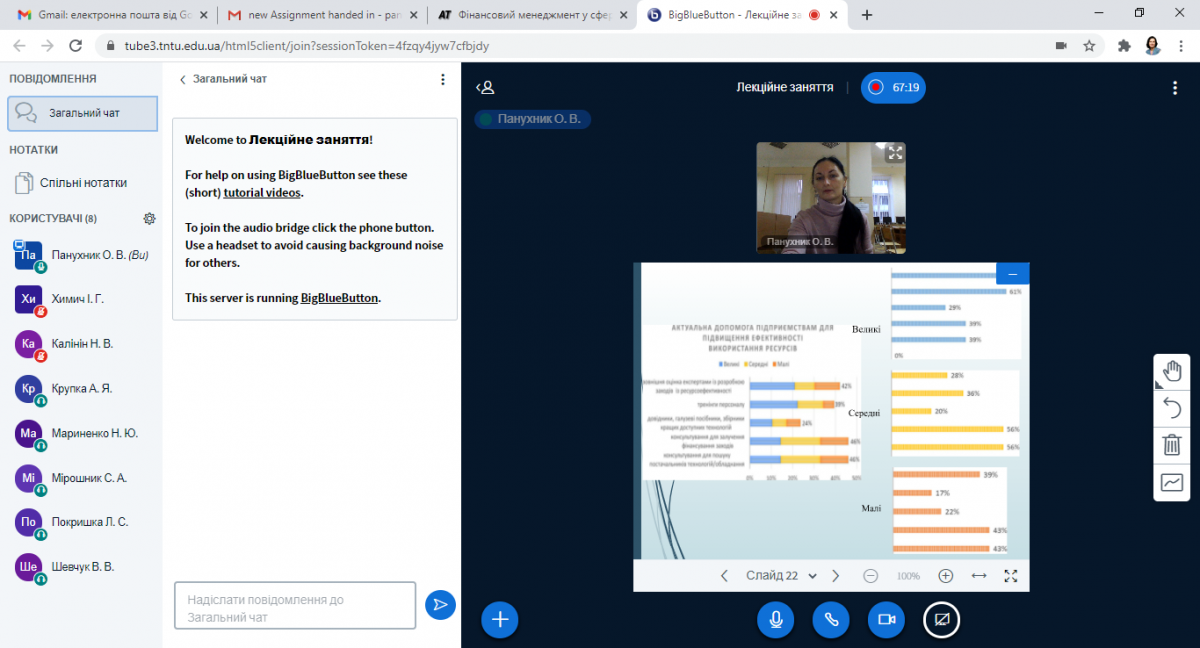Image resolution: width=1200 pixels, height=648 pixels.
Task: Undo the last whiteboard annotation
Action: click(x=1171, y=408)
